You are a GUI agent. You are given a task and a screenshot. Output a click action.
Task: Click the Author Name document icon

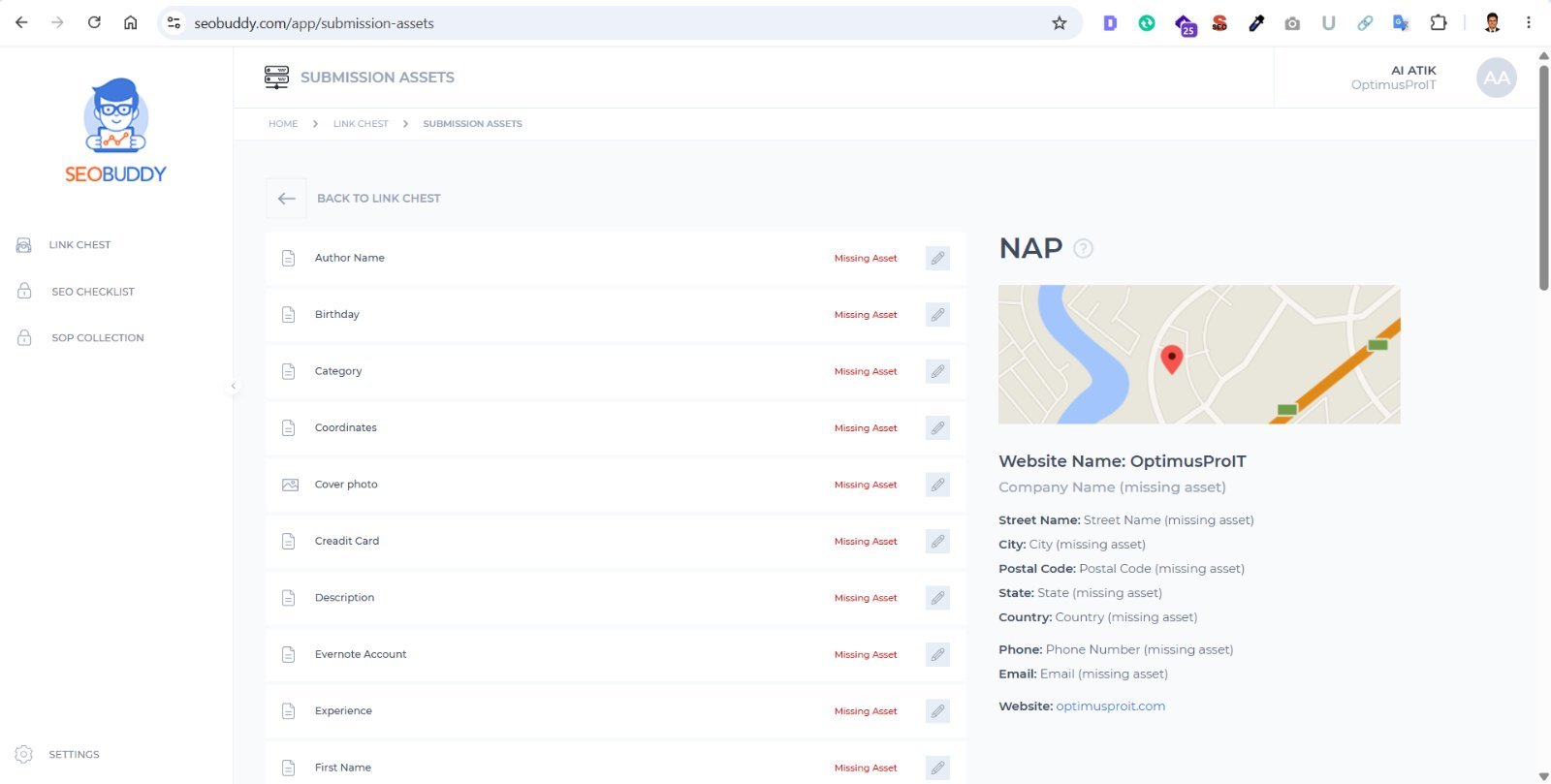(288, 259)
